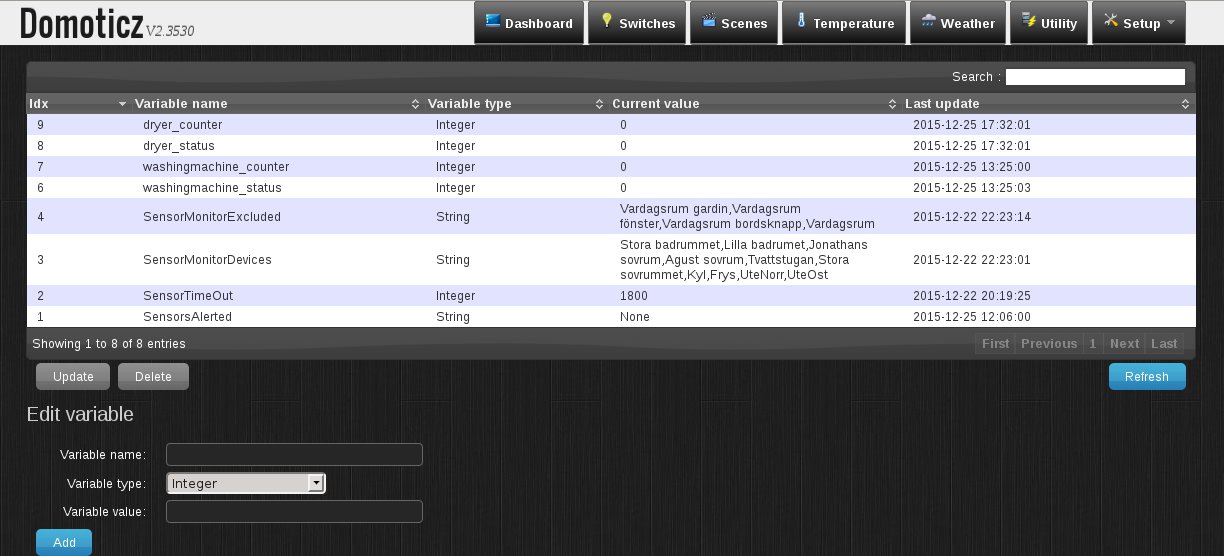Click the Temperature thermometer icon
The image size is (1224, 556).
(801, 21)
